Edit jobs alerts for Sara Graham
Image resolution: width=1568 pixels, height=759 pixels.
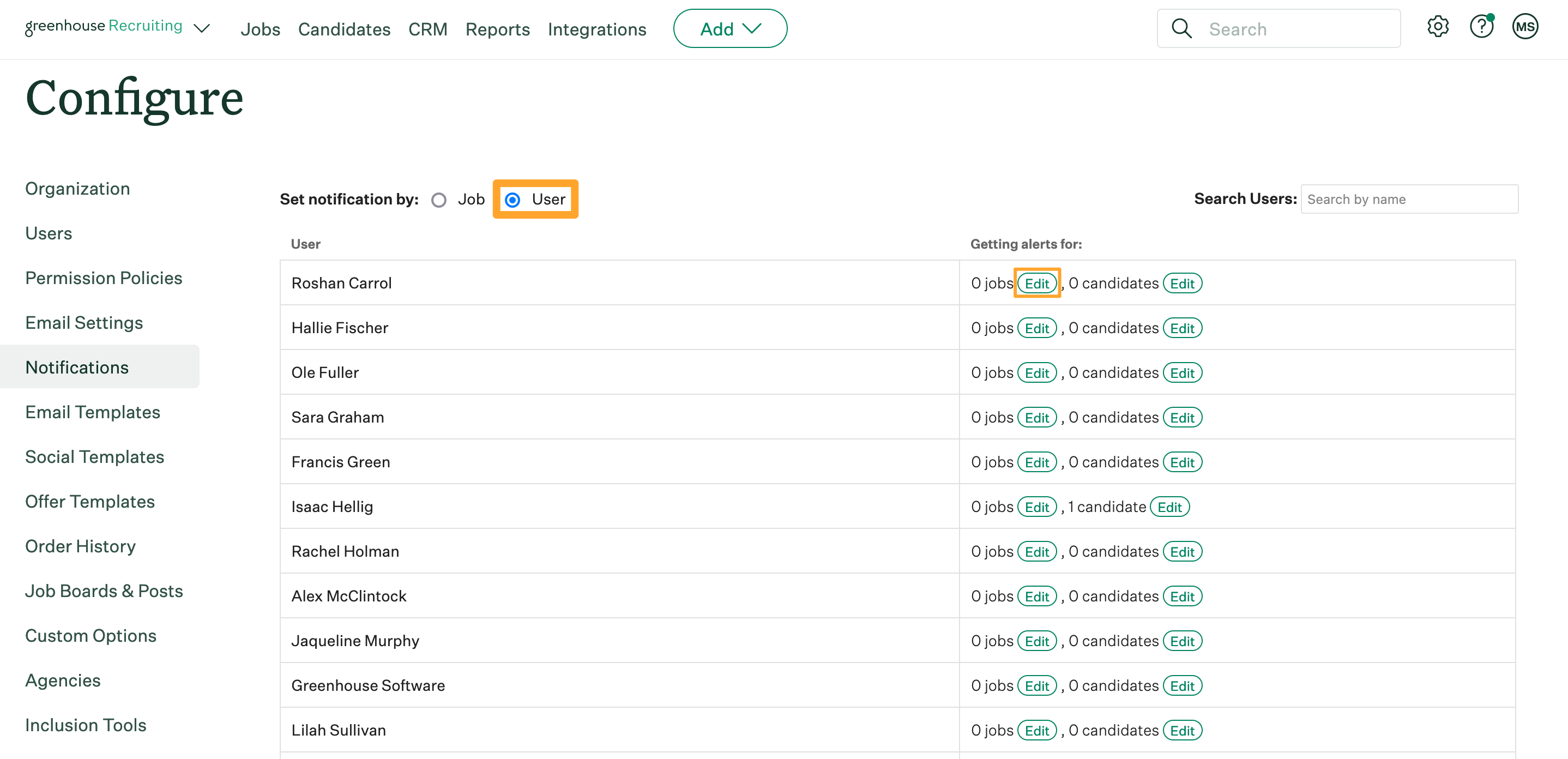pyautogui.click(x=1037, y=417)
